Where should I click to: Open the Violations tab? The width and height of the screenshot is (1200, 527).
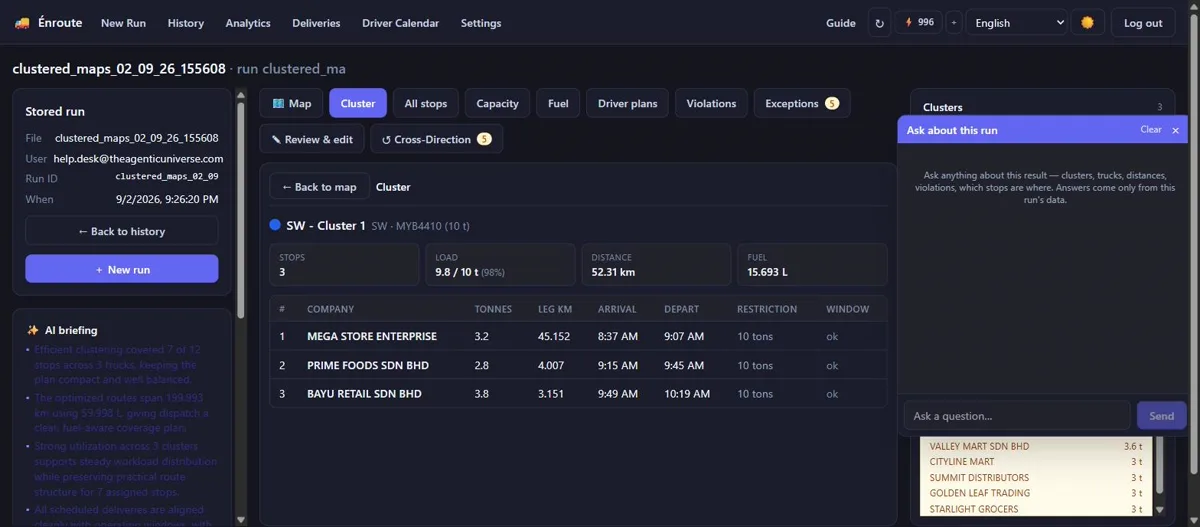pyautogui.click(x=711, y=103)
